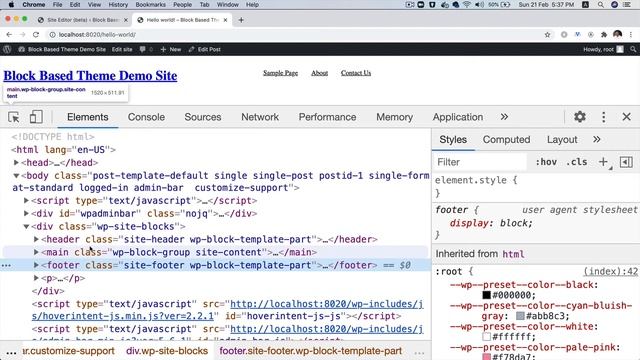Click the #abb8c3 gray color swatch
The height and width of the screenshot is (360, 640).
click(x=520, y=316)
